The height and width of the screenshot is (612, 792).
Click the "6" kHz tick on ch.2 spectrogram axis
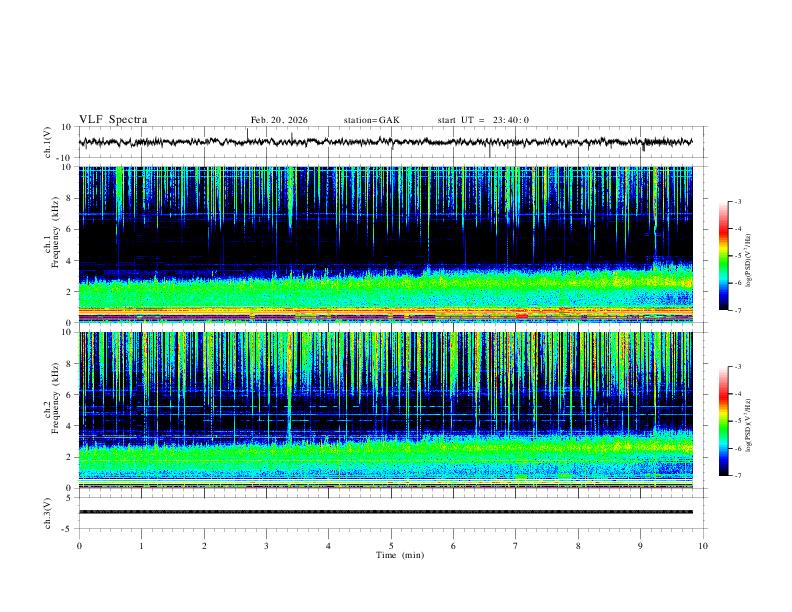click(x=69, y=395)
